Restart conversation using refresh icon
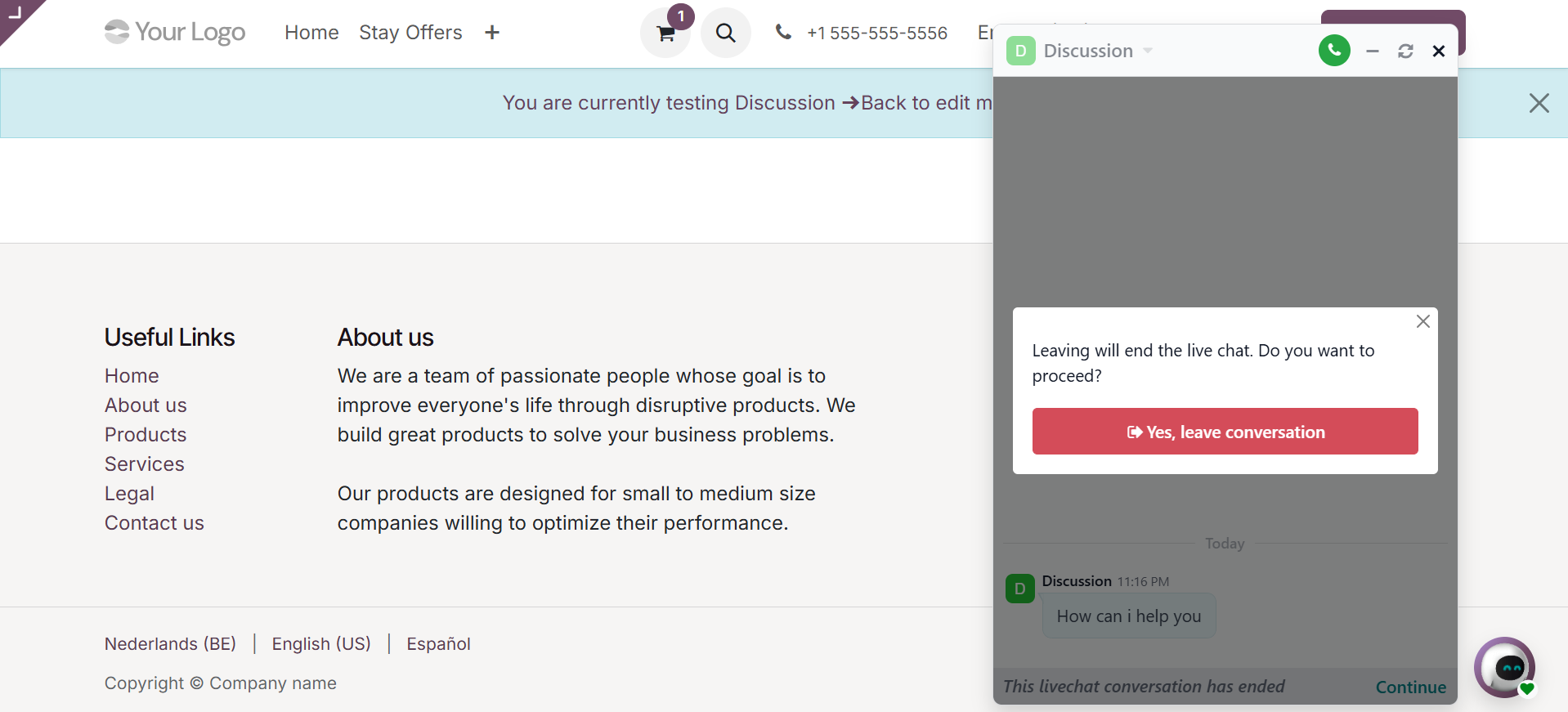This screenshot has width=1568, height=712. (x=1405, y=51)
